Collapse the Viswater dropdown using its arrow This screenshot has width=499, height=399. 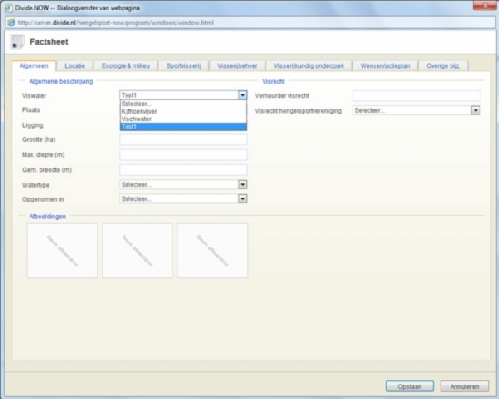(242, 95)
